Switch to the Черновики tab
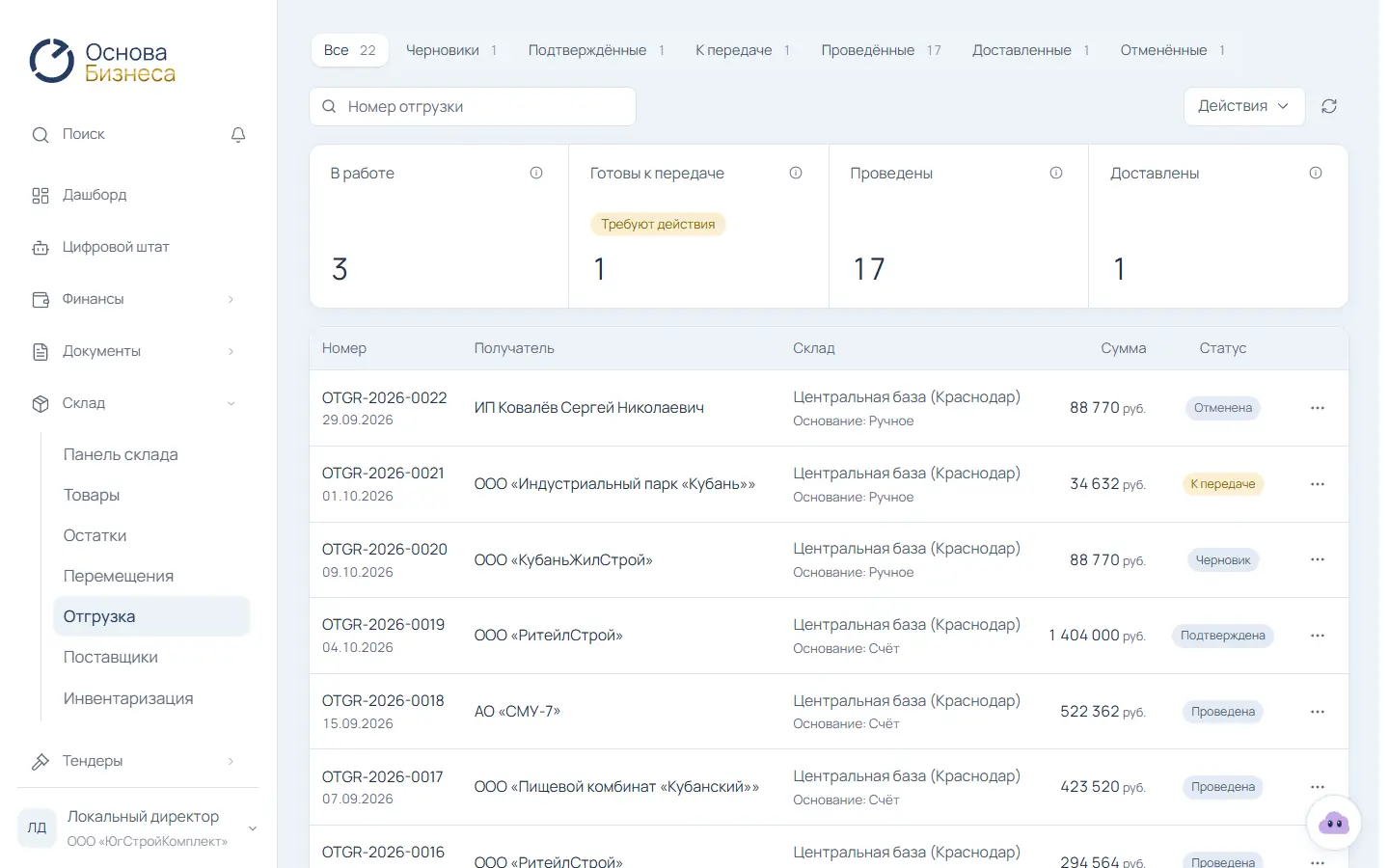This screenshot has height=868, width=1389. point(451,50)
